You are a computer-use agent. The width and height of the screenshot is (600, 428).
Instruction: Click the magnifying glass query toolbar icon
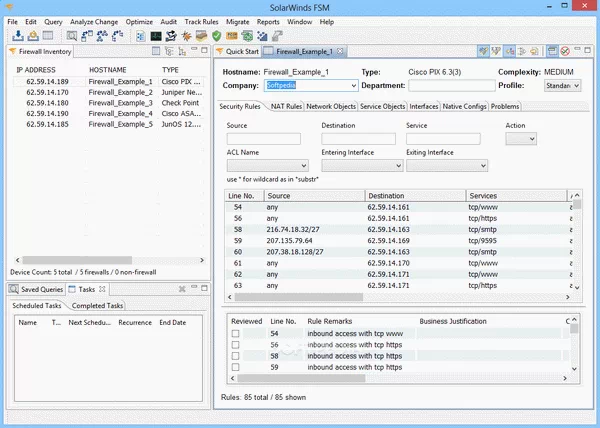coord(72,36)
